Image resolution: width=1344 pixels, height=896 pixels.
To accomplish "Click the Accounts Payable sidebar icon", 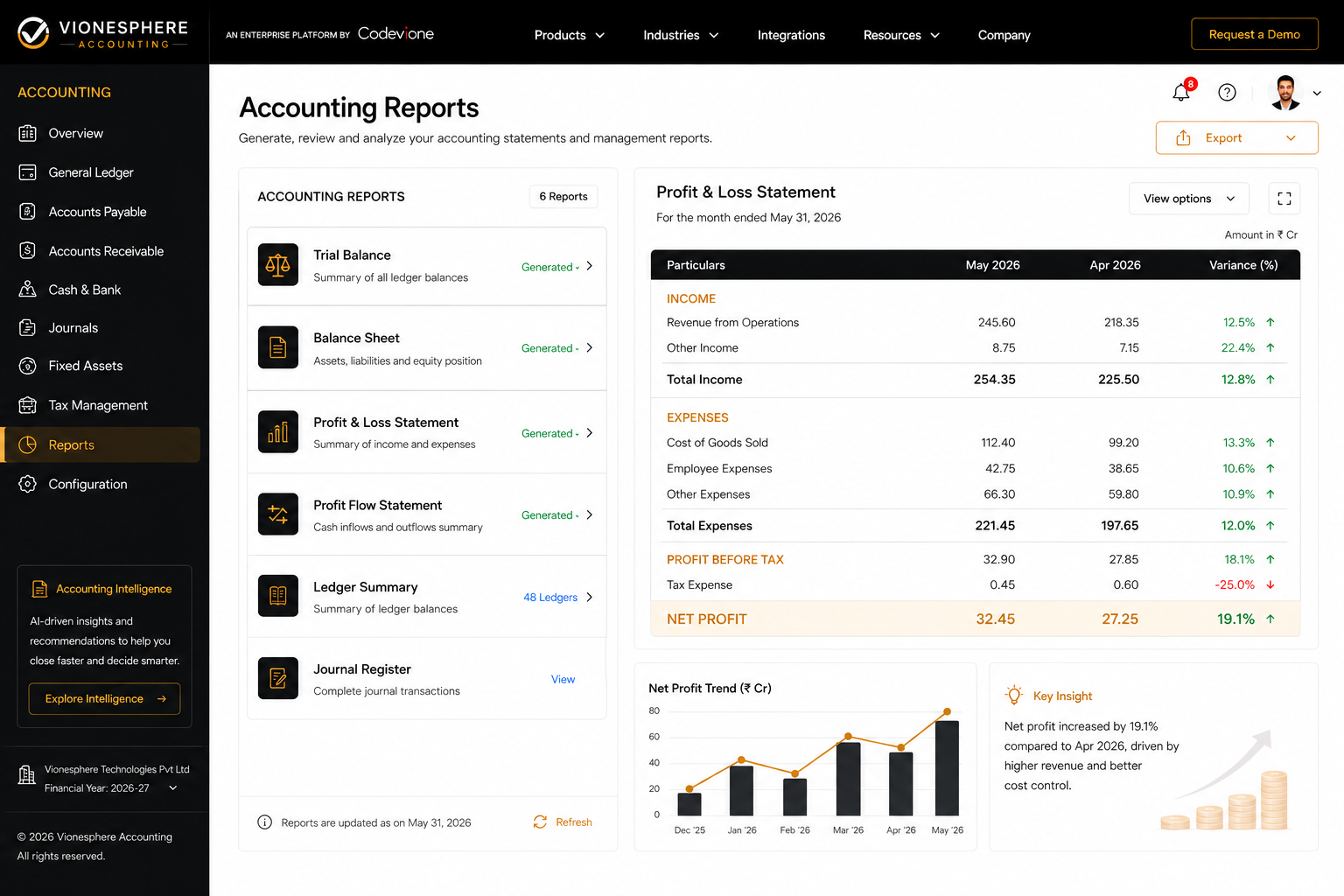I will 28,212.
